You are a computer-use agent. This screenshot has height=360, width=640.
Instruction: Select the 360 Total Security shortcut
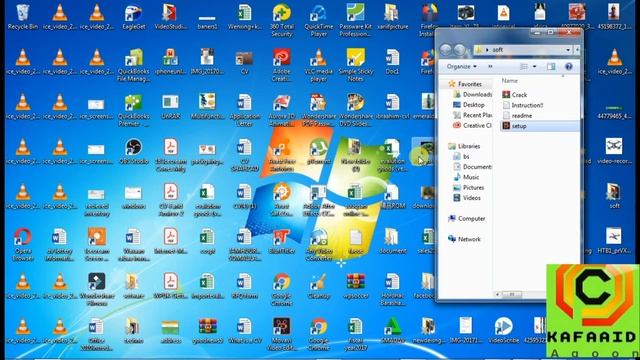pyautogui.click(x=282, y=20)
